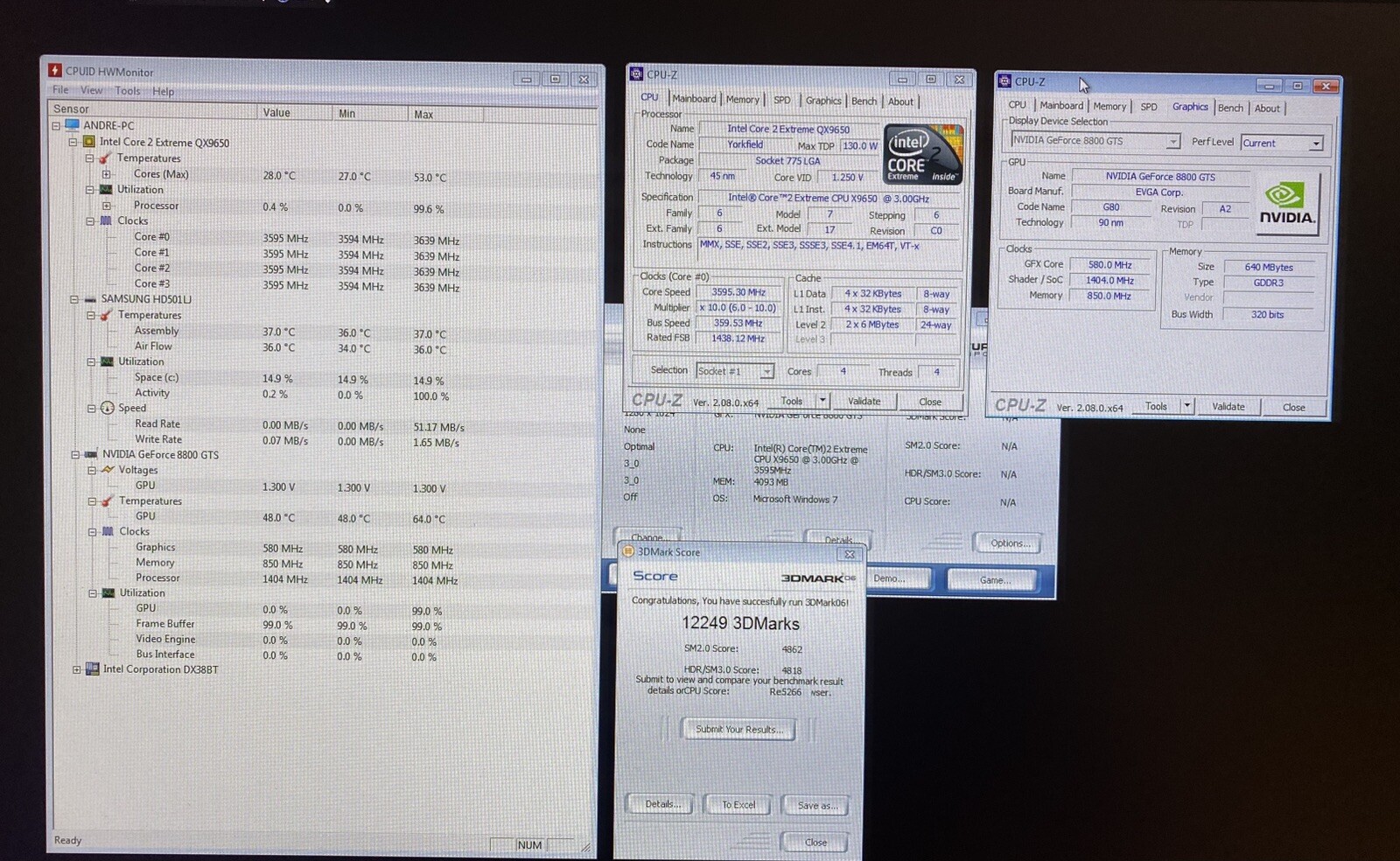Expand the Intel Corporation DX38BT node
This screenshot has height=861, width=1400.
tap(76, 670)
